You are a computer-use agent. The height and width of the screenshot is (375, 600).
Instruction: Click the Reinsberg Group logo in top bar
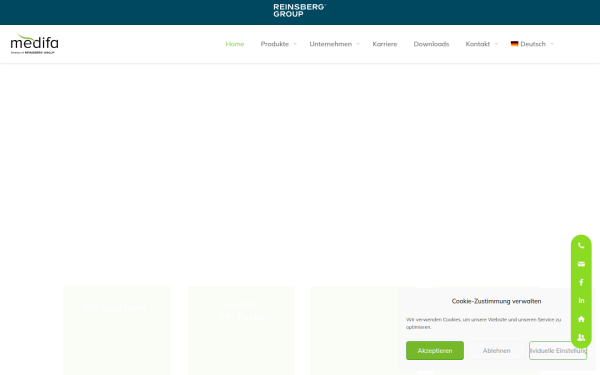[x=299, y=11]
